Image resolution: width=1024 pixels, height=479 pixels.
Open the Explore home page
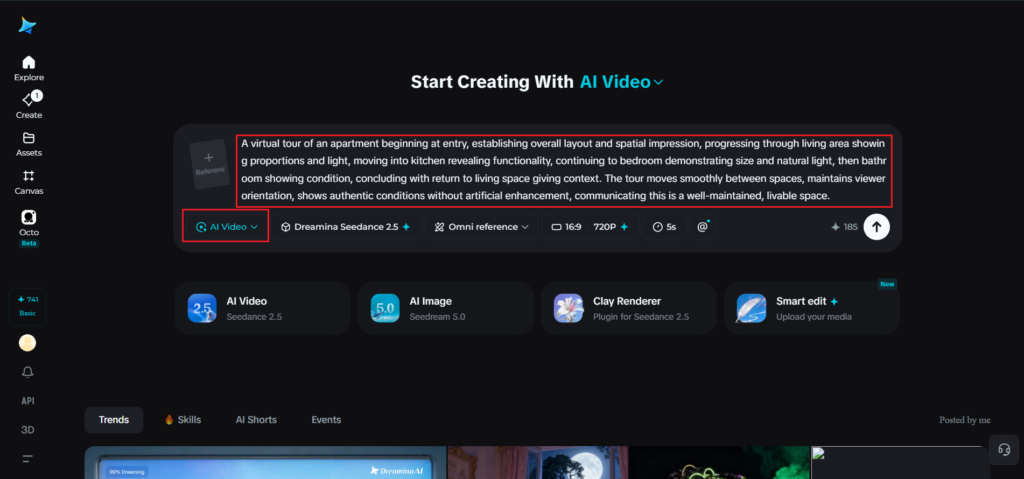[x=29, y=69]
